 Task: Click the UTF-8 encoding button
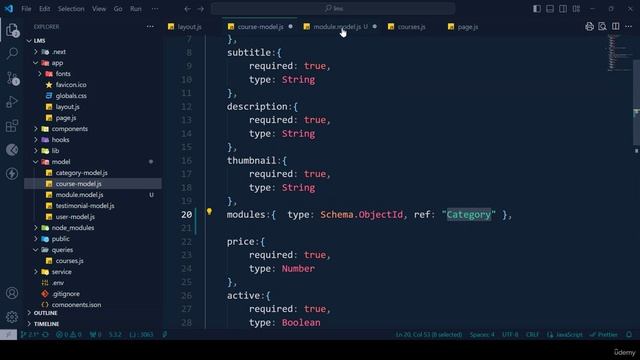pyautogui.click(x=510, y=334)
